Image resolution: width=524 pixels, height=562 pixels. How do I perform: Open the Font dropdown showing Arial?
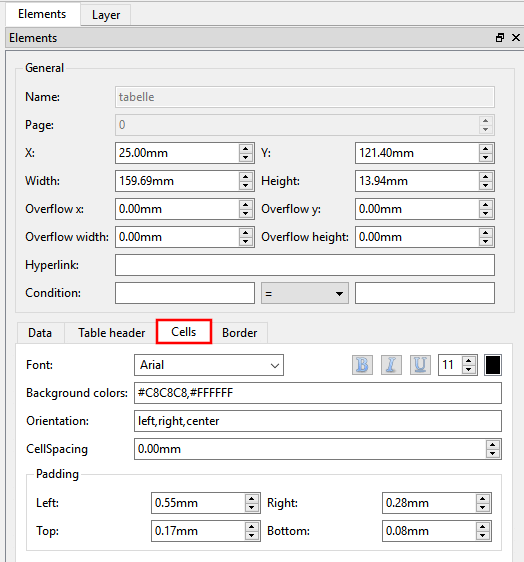tap(209, 365)
